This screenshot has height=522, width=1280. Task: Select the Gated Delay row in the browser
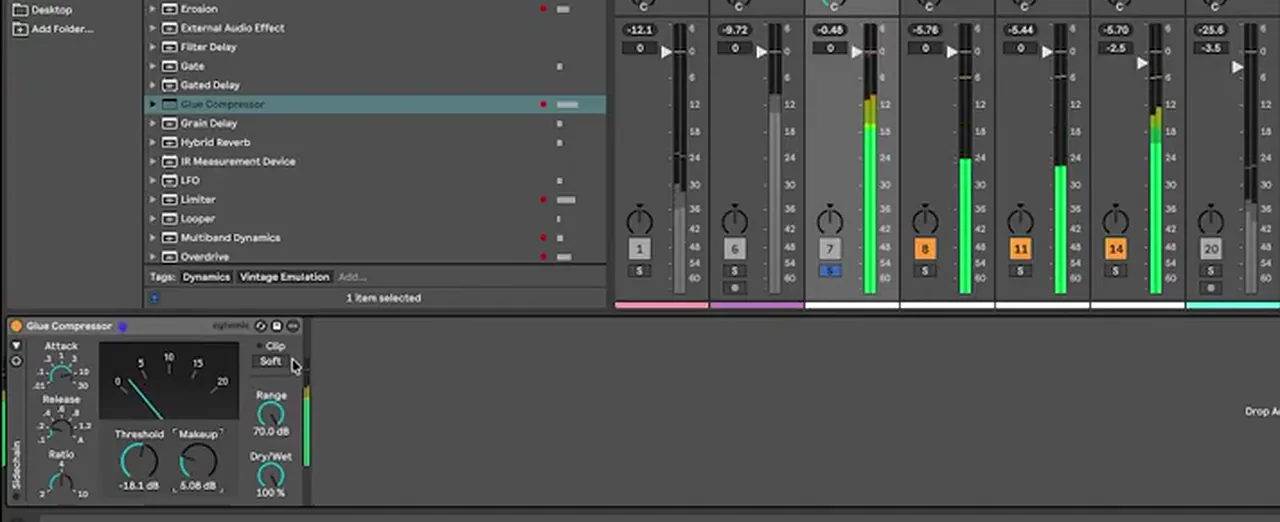(x=376, y=85)
